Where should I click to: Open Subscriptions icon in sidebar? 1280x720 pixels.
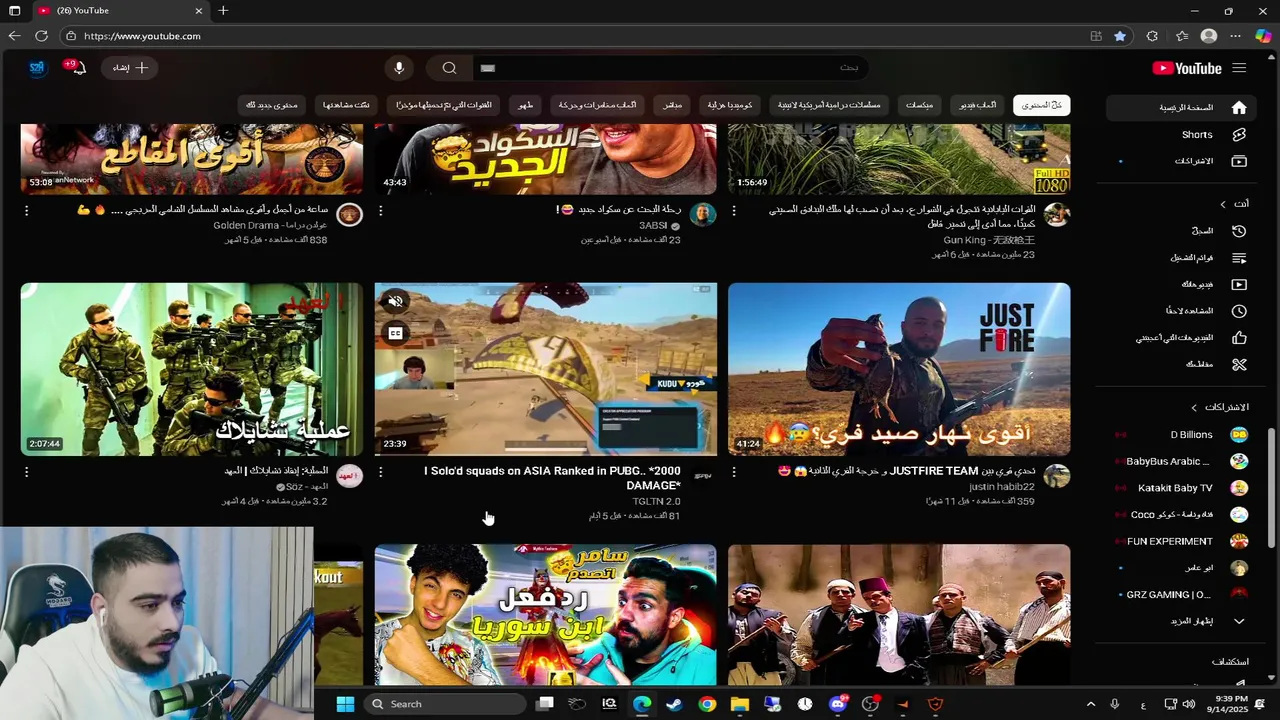point(1239,161)
